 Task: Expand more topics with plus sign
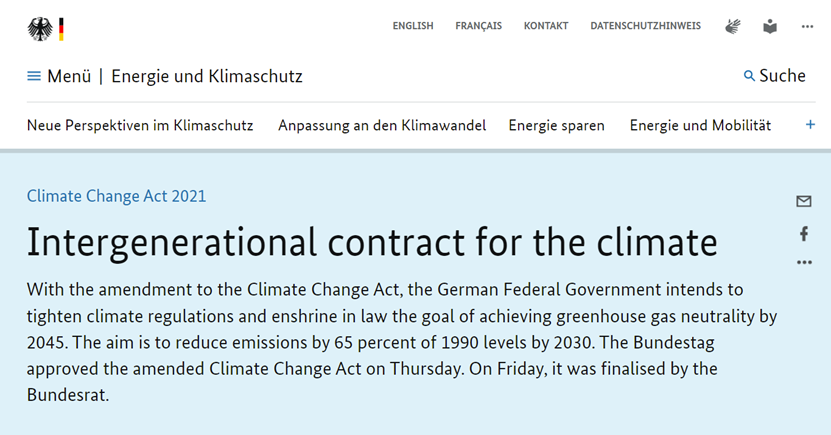[x=811, y=125]
